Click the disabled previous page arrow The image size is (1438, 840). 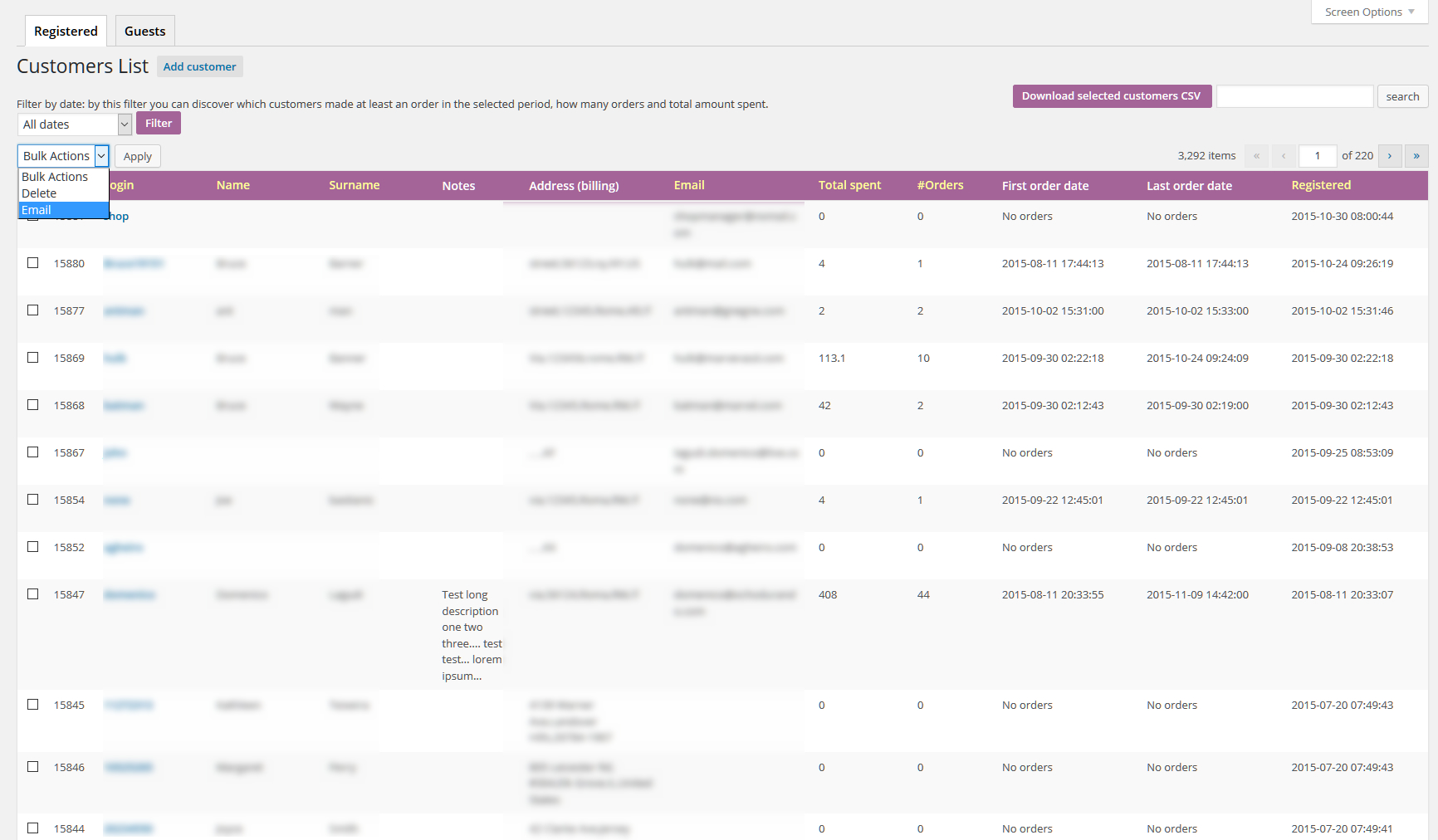click(1284, 156)
